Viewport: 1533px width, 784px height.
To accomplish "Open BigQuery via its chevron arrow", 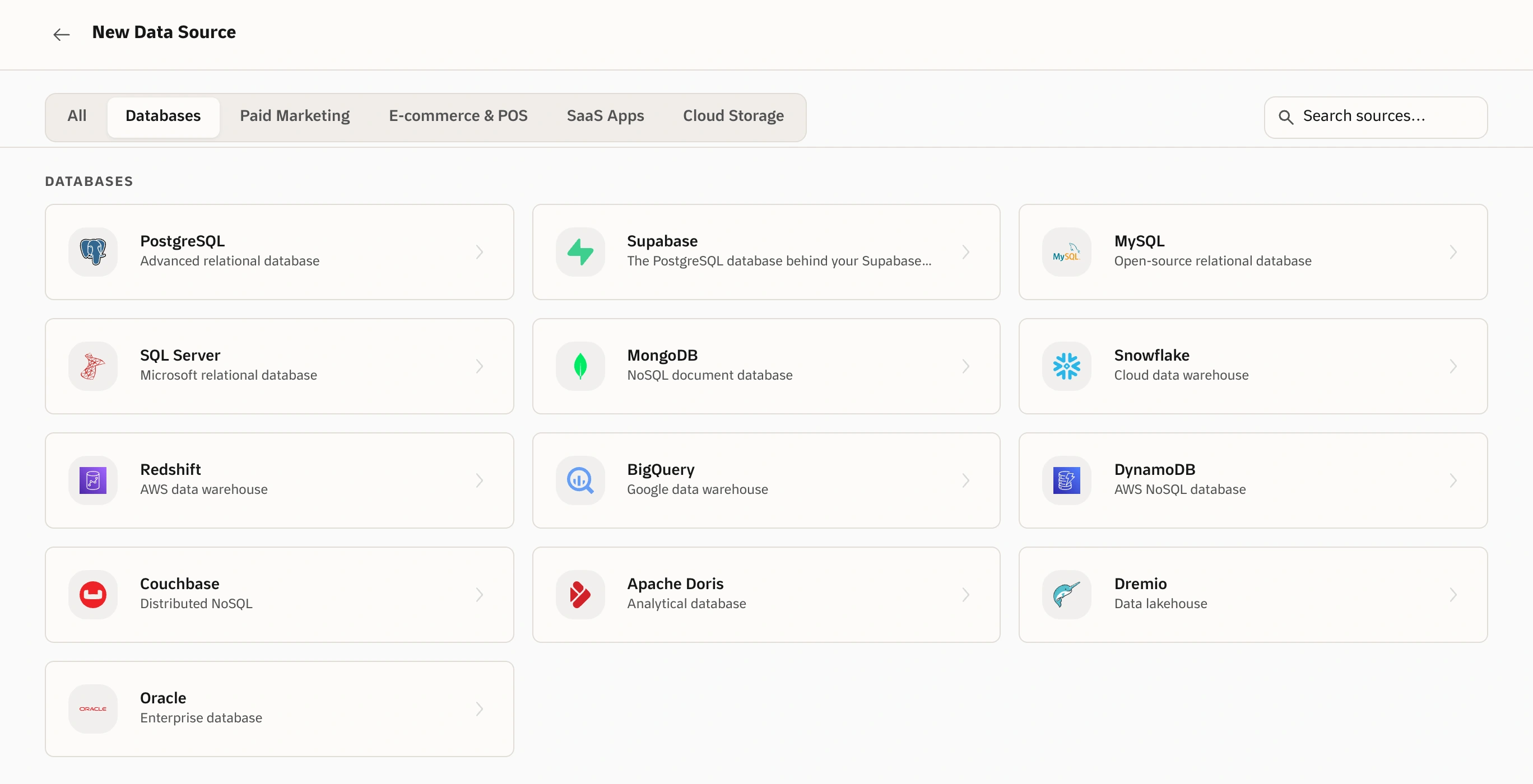I will [x=966, y=480].
